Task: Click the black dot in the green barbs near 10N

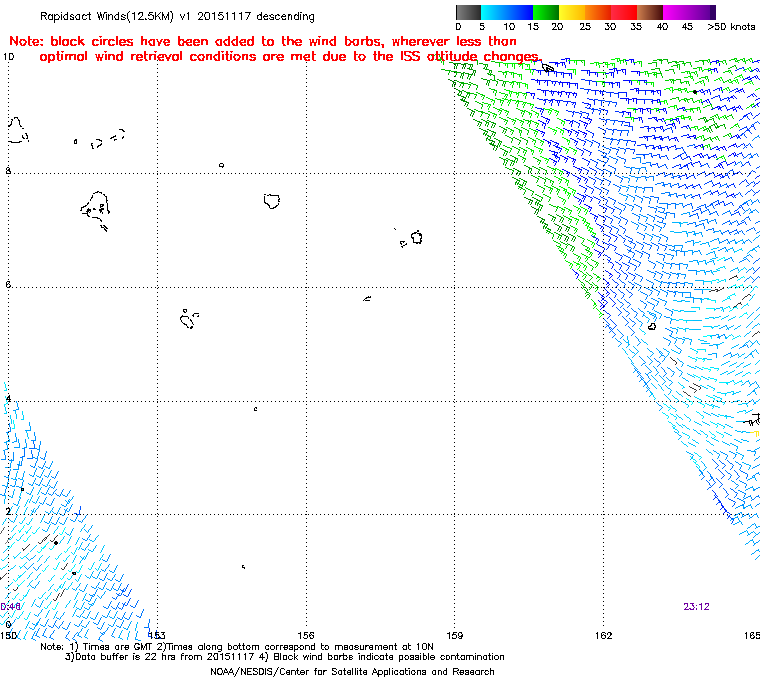Action: (695, 92)
